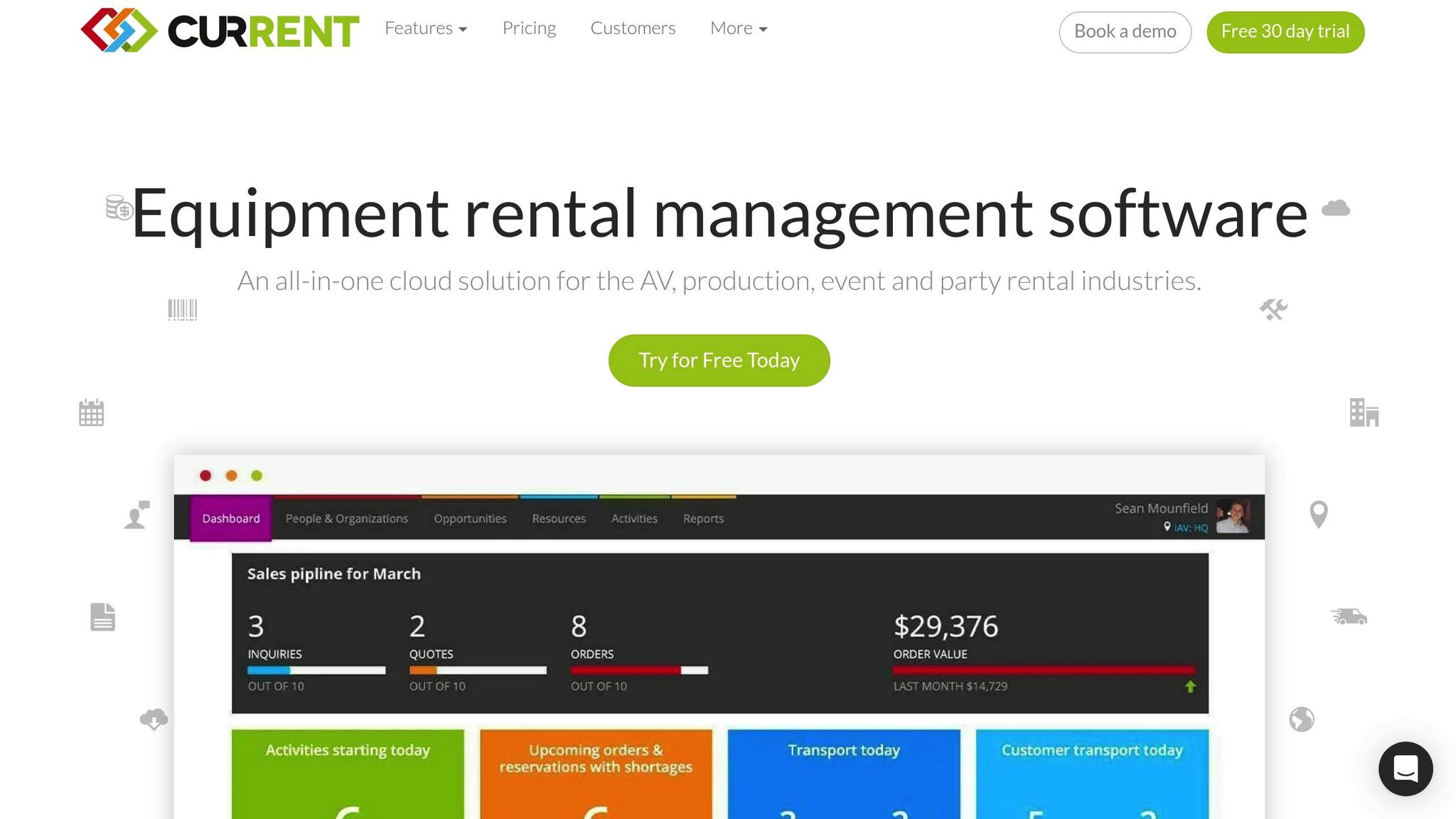Click the Quotes progress bar
This screenshot has width=1456, height=819.
(x=478, y=670)
